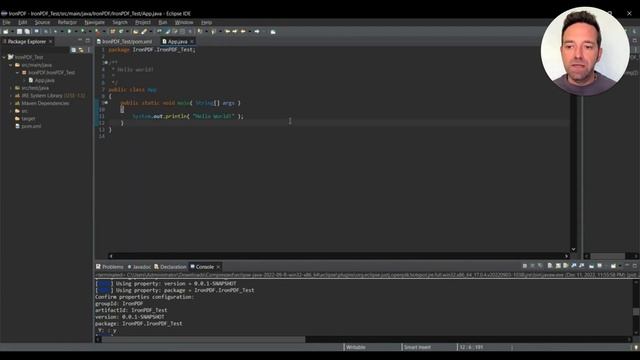The width and height of the screenshot is (640, 360).
Task: Remove all terminated launches in Console
Action: coord(540,266)
